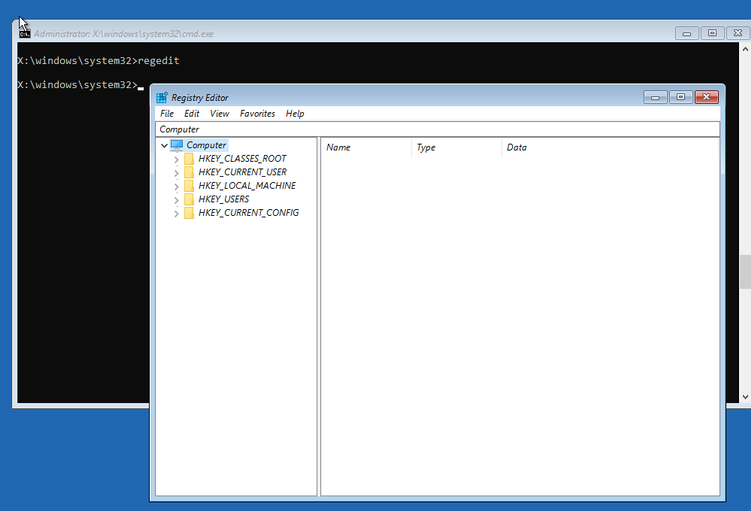
Task: Open the Favorites menu in Registry Editor
Action: pos(257,114)
